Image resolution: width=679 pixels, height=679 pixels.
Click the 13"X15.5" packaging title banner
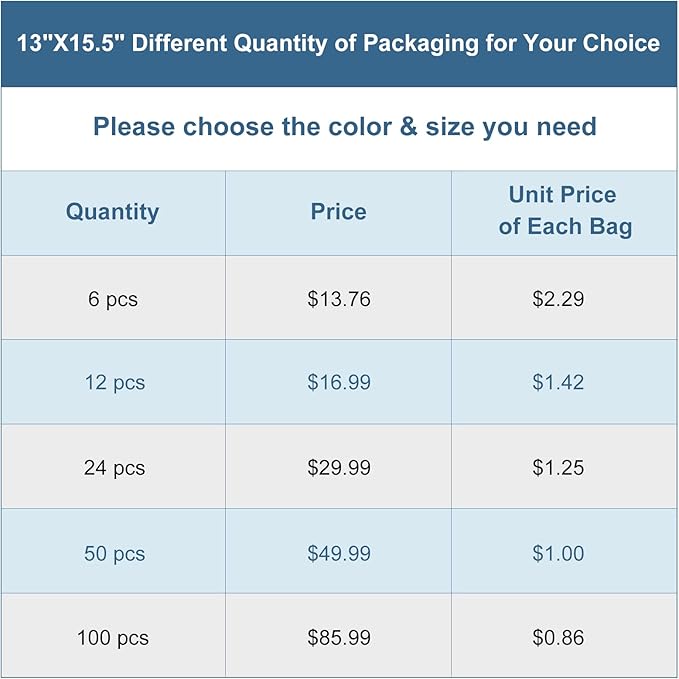click(339, 44)
